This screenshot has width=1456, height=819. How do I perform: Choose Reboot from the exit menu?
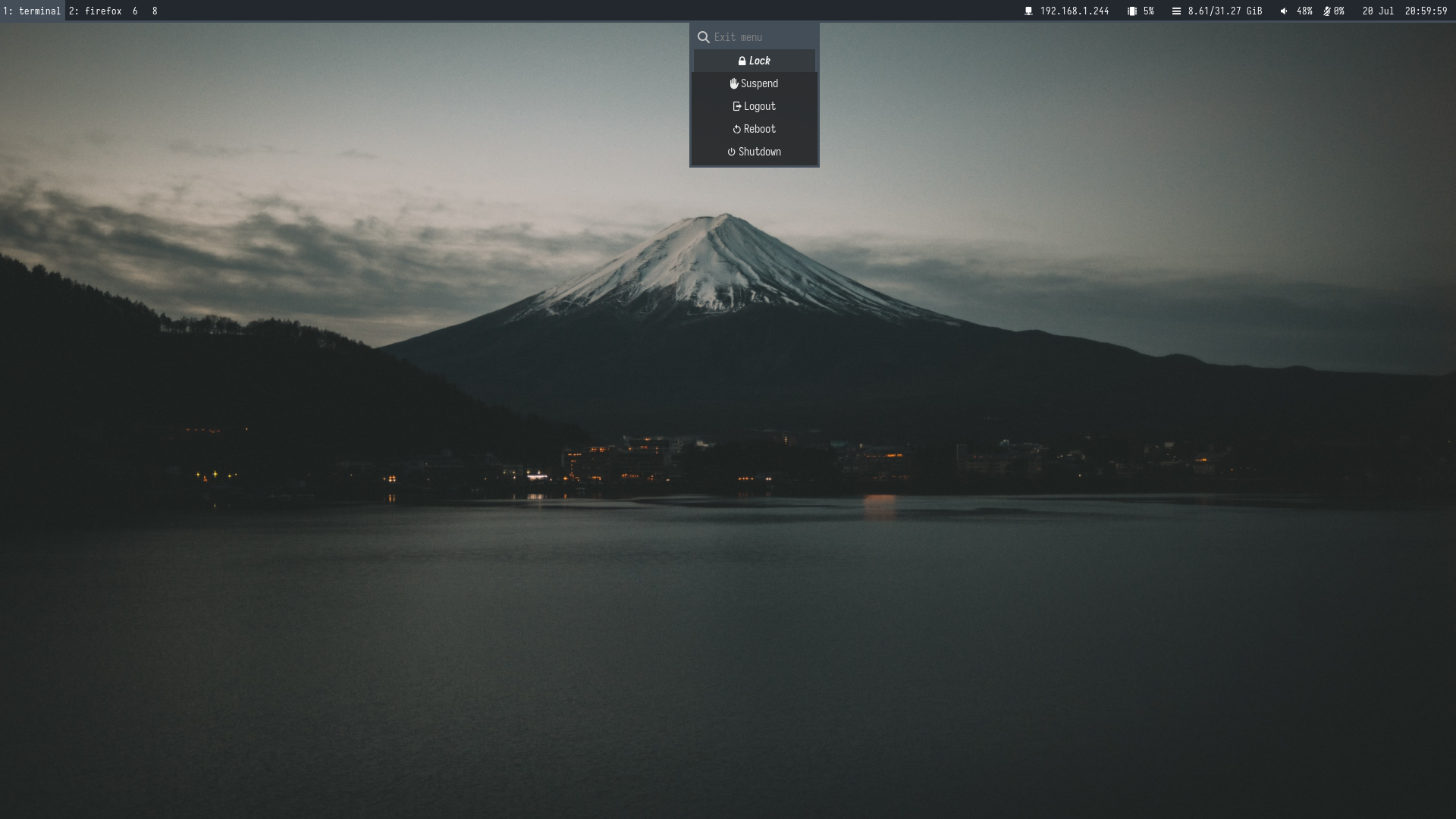click(x=759, y=129)
